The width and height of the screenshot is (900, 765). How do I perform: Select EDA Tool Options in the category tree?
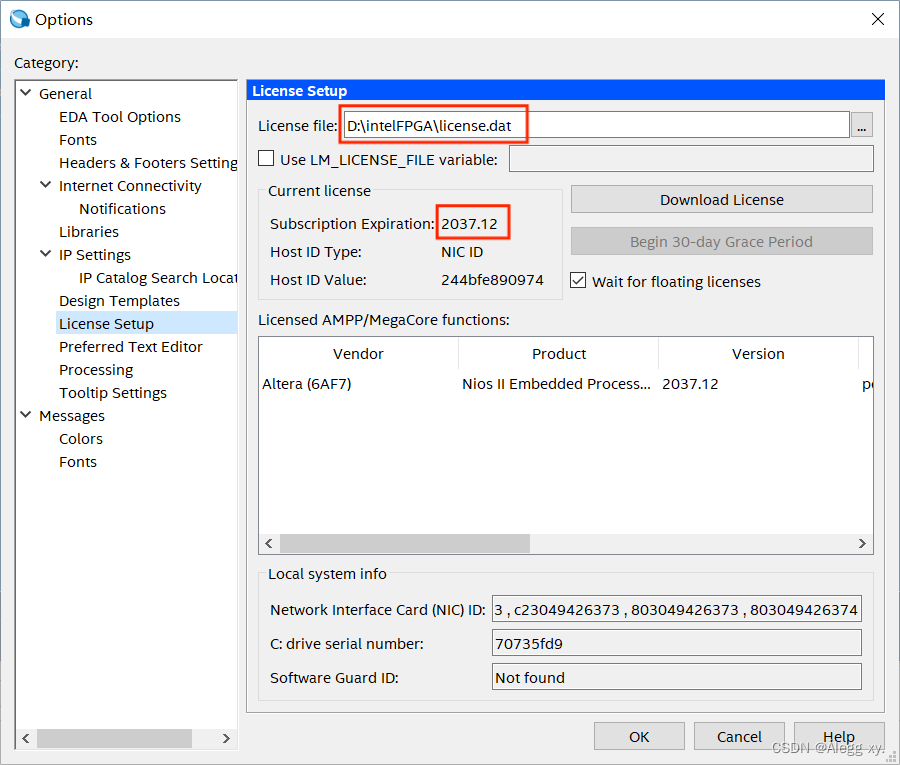point(120,117)
